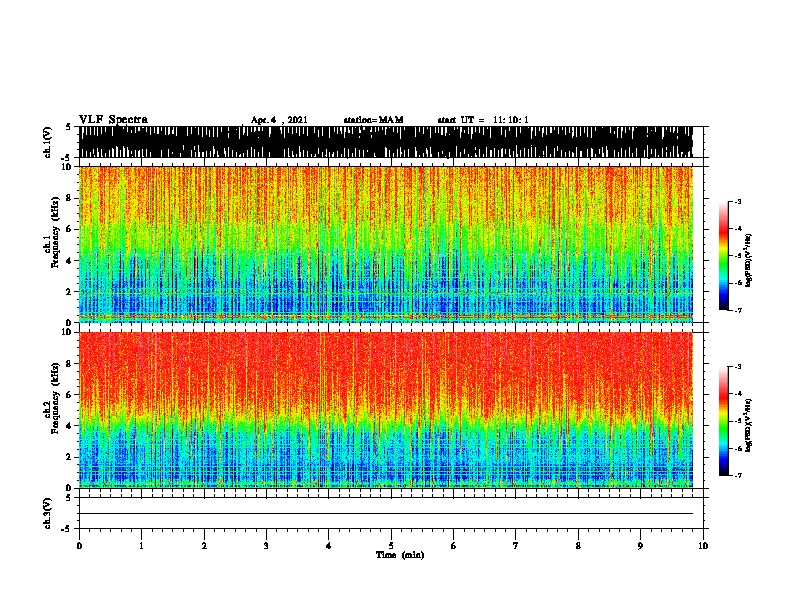Screen dimensions: 792x612
Task: Click the 'VLF Spectra' title text
Action: point(113,120)
